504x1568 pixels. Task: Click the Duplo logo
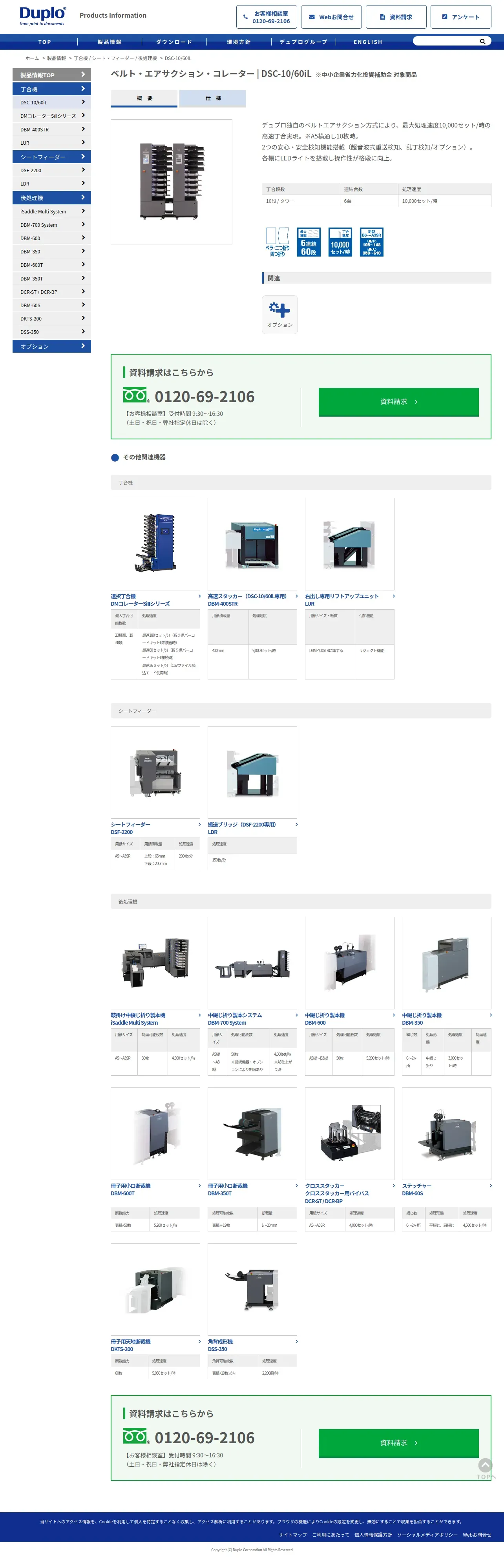pos(42,16)
